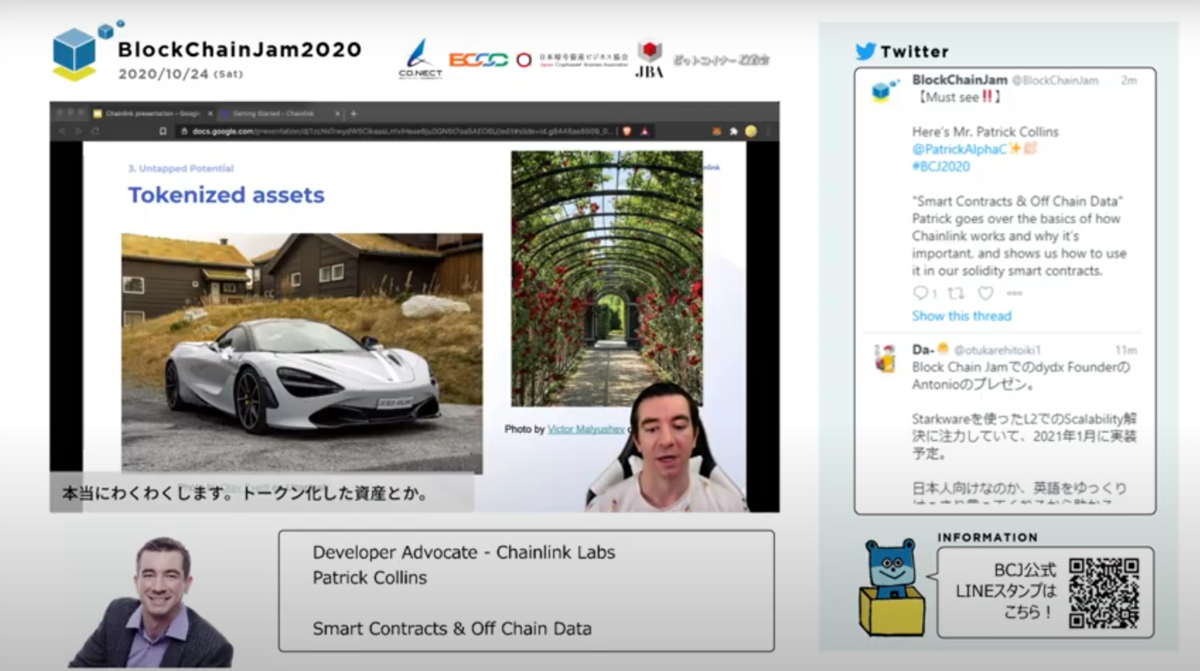This screenshot has width=1200, height=671.
Task: Open a new browser tab with plus
Action: tap(354, 114)
